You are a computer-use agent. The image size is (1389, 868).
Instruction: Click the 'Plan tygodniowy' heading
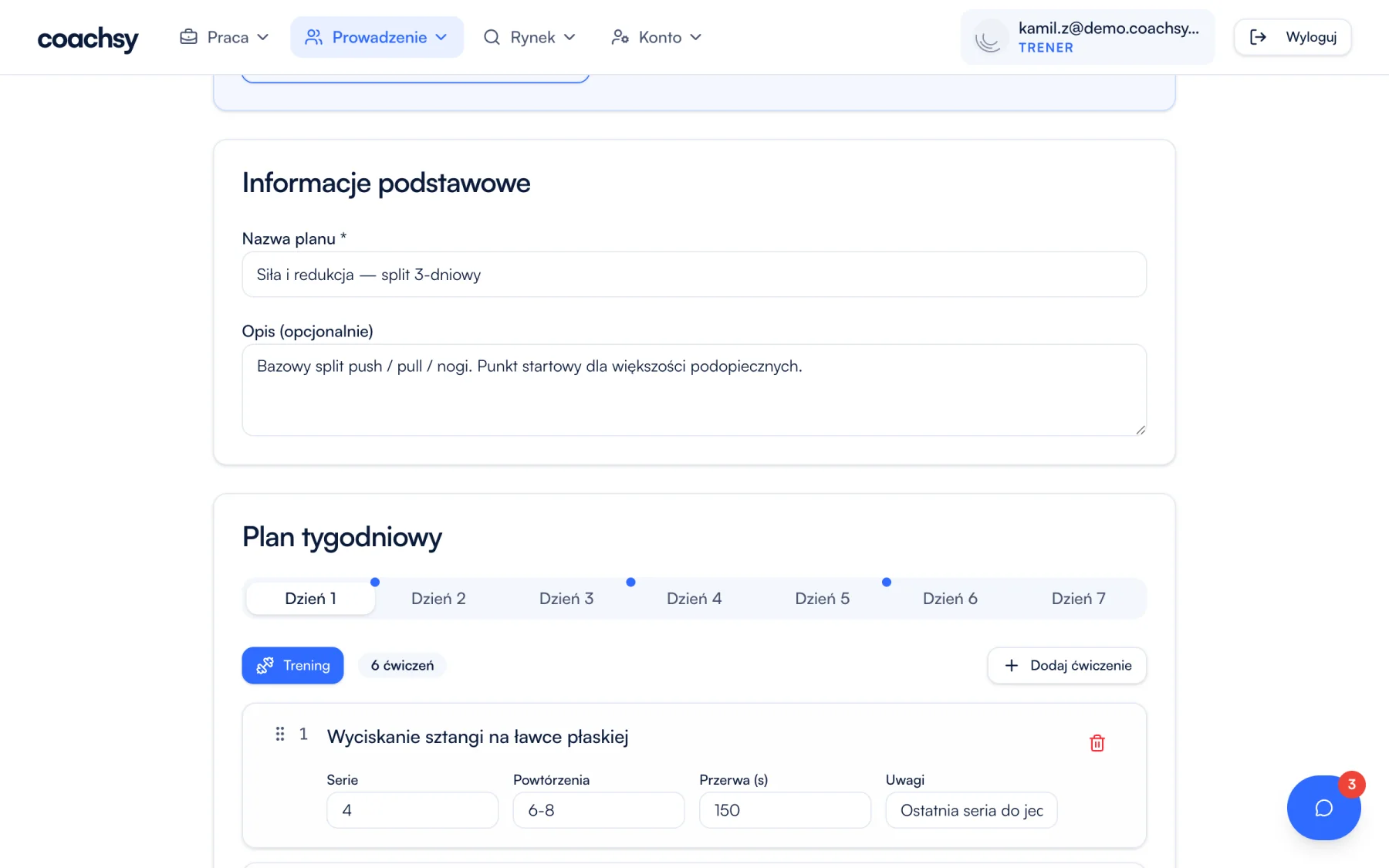pyautogui.click(x=342, y=538)
